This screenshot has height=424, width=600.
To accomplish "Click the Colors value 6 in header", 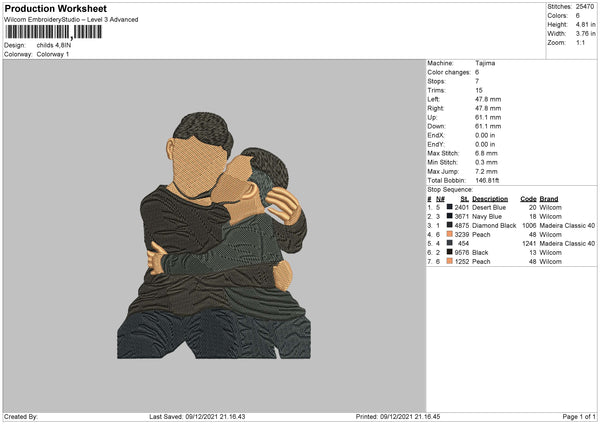I will [x=577, y=16].
